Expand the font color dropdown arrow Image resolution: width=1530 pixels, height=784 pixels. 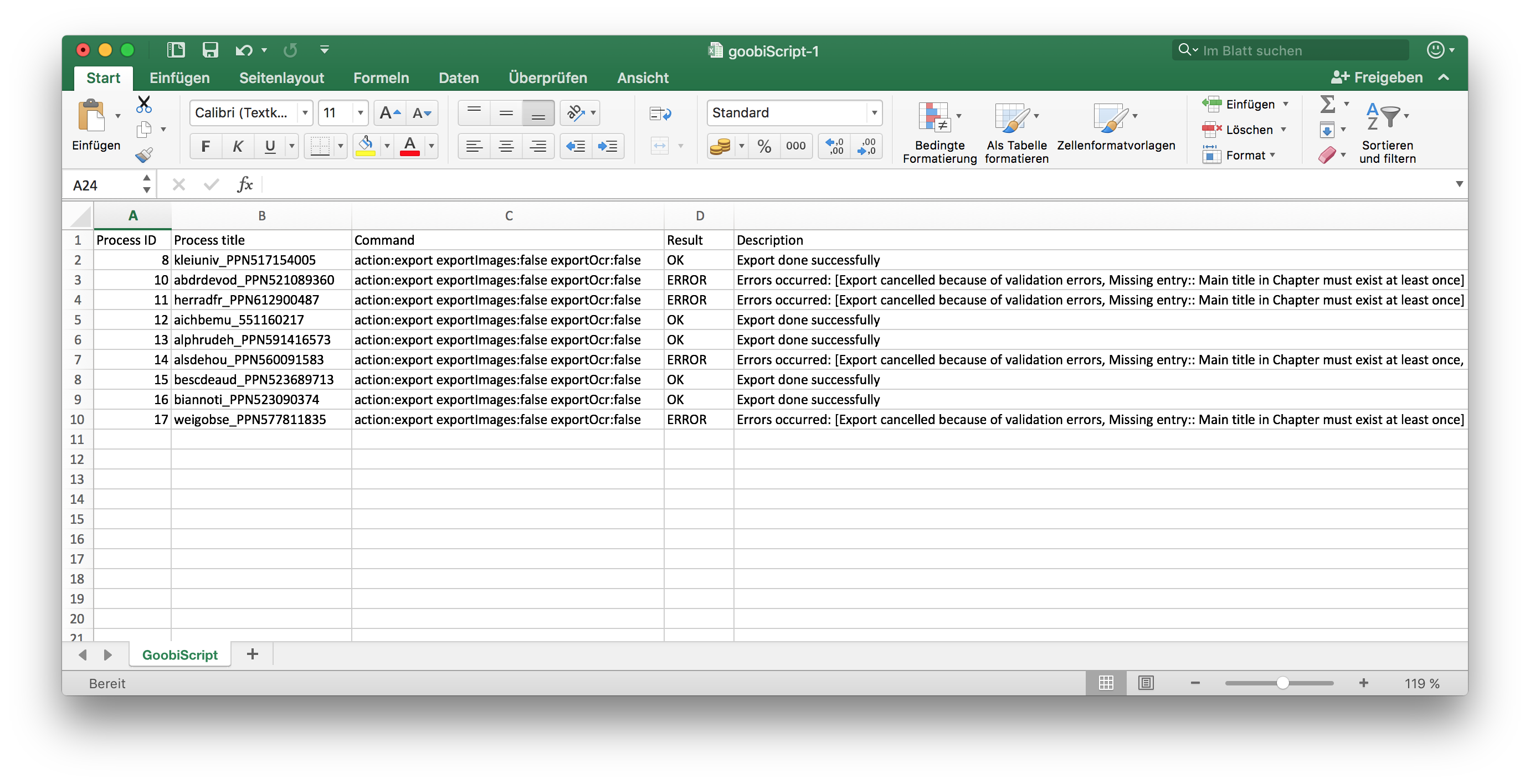click(x=431, y=146)
